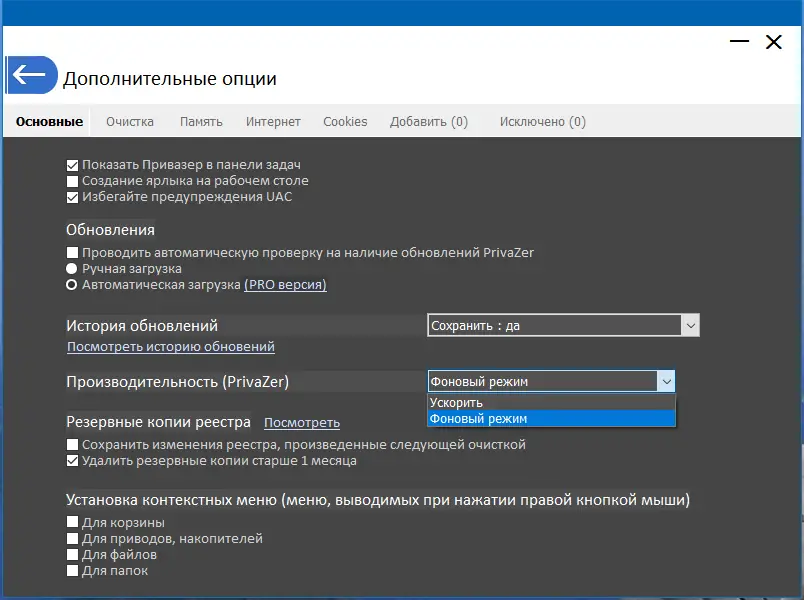This screenshot has height=600, width=804.
Task: Open the Исключено (0) tab
Action: click(x=542, y=122)
